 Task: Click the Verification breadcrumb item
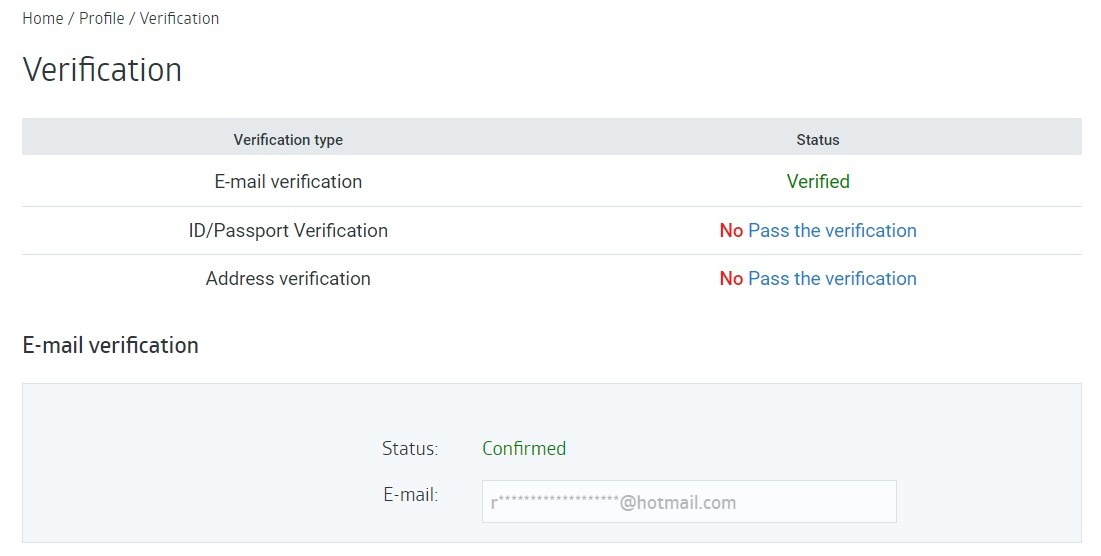point(179,19)
